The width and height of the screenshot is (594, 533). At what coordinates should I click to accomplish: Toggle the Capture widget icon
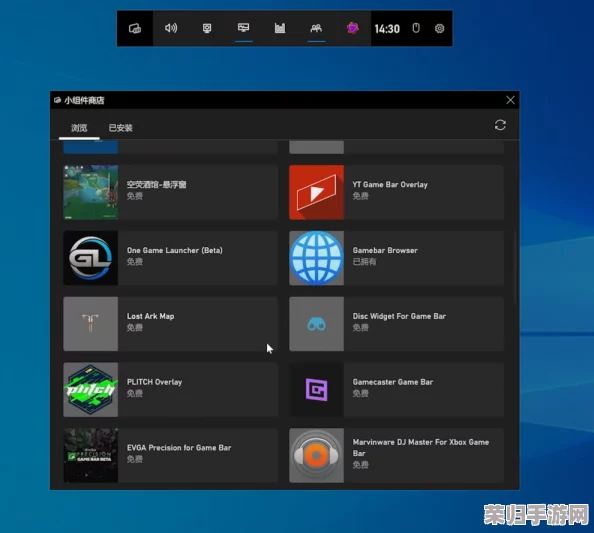click(207, 28)
